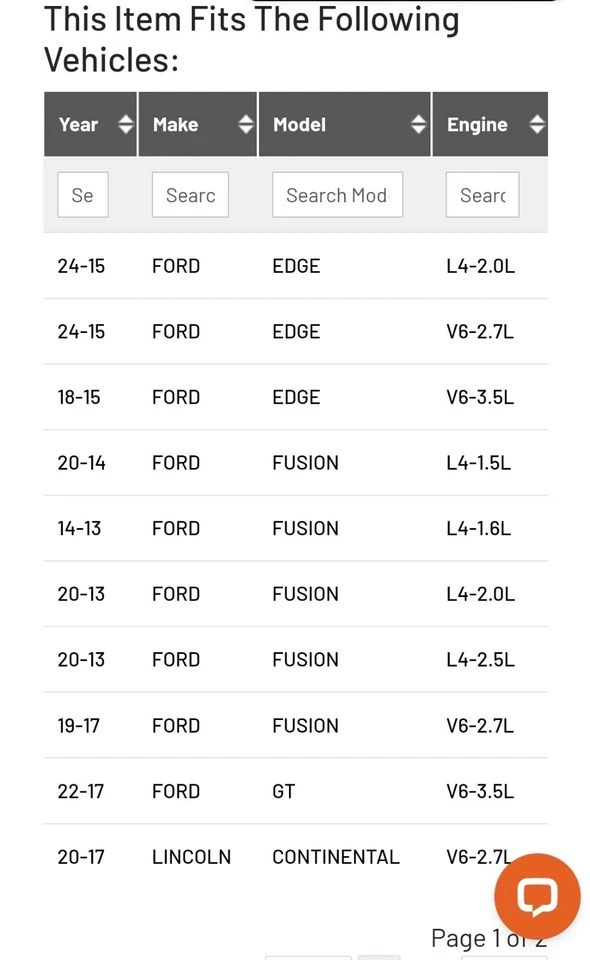The width and height of the screenshot is (590, 960).
Task: Select the Engine column header
Action: point(480,124)
